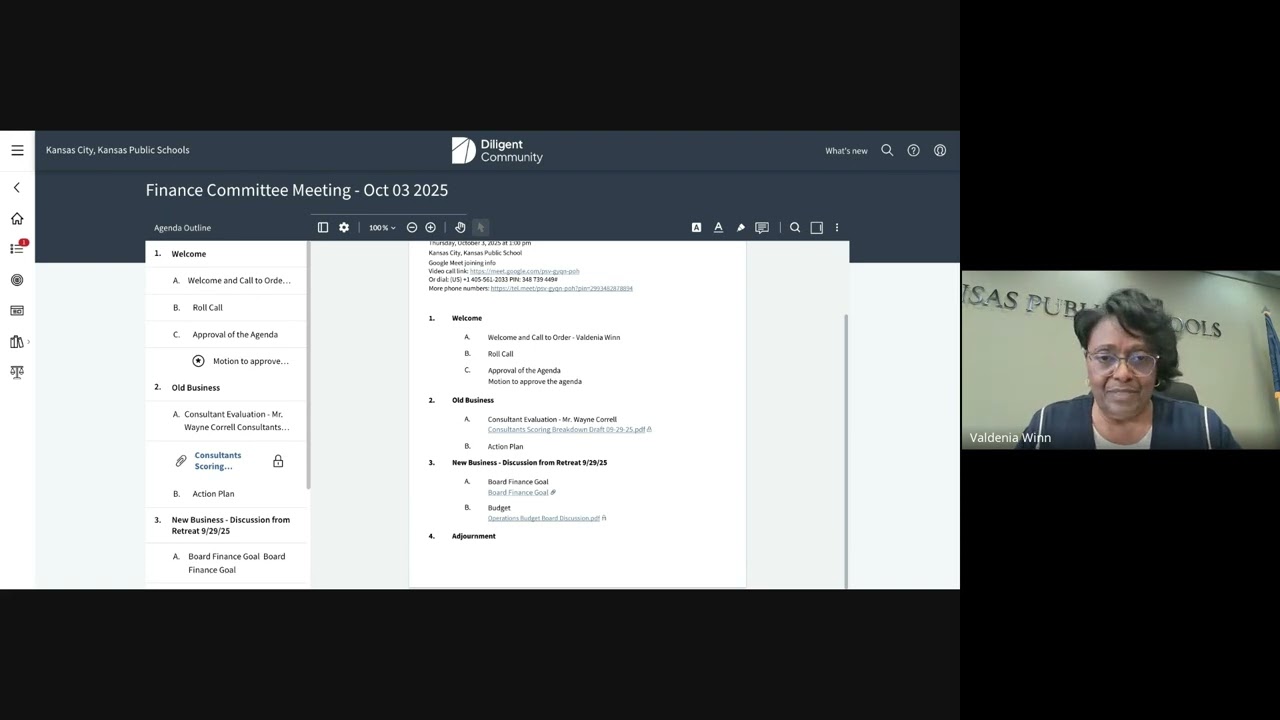Image resolution: width=1280 pixels, height=720 pixels.
Task: Open 'Consultants Scoring…' attachment in outline
Action: 218,461
